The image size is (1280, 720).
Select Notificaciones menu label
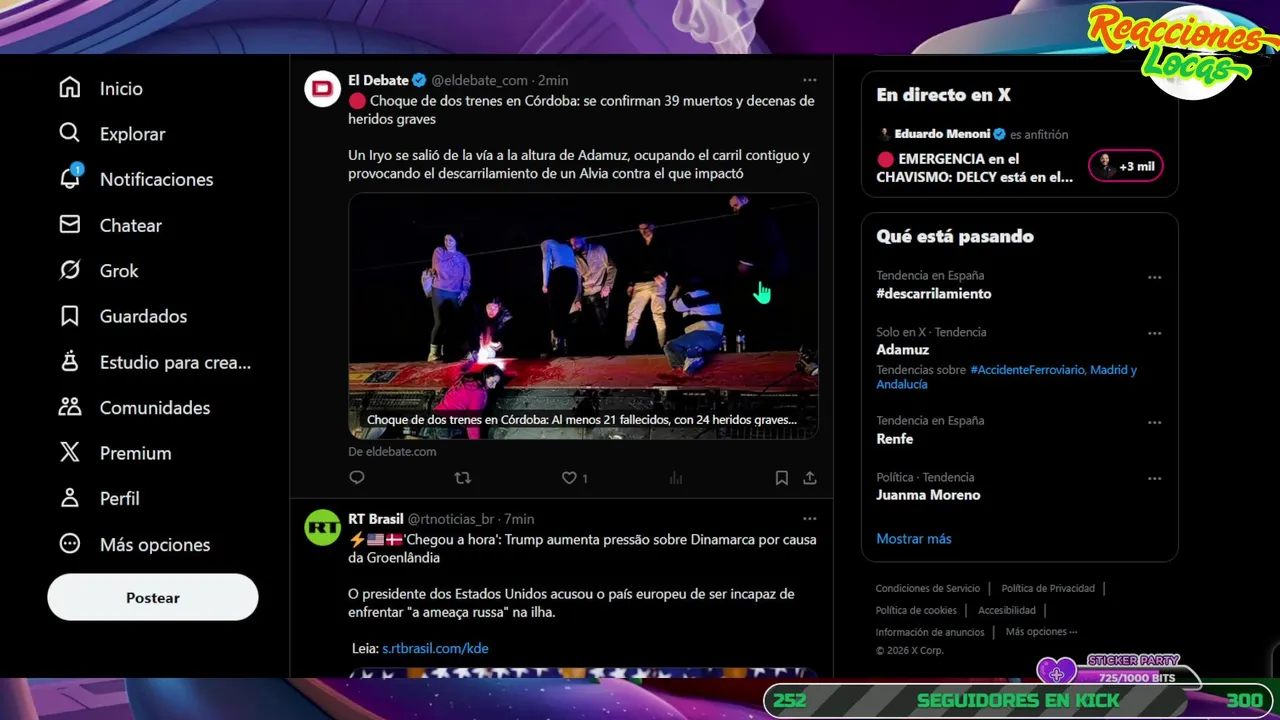click(156, 179)
